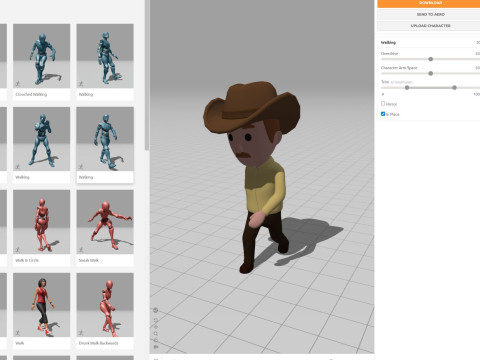Image resolution: width=480 pixels, height=360 pixels.
Task: Select the Walk animation with female character
Action: 41,305
